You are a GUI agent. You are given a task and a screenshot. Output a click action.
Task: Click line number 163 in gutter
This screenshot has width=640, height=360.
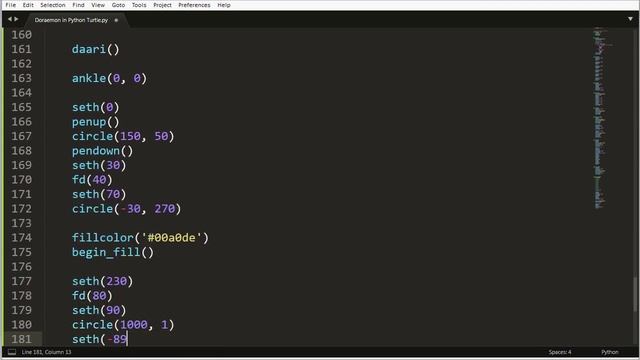(21, 78)
